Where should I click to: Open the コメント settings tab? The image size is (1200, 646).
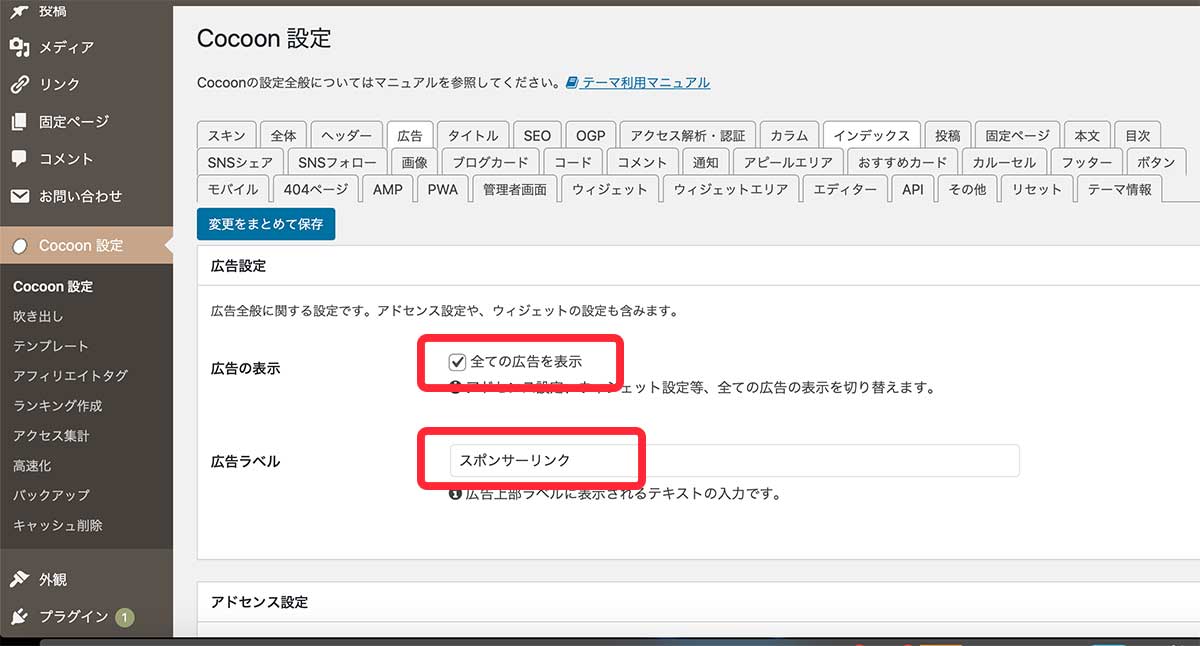(642, 162)
